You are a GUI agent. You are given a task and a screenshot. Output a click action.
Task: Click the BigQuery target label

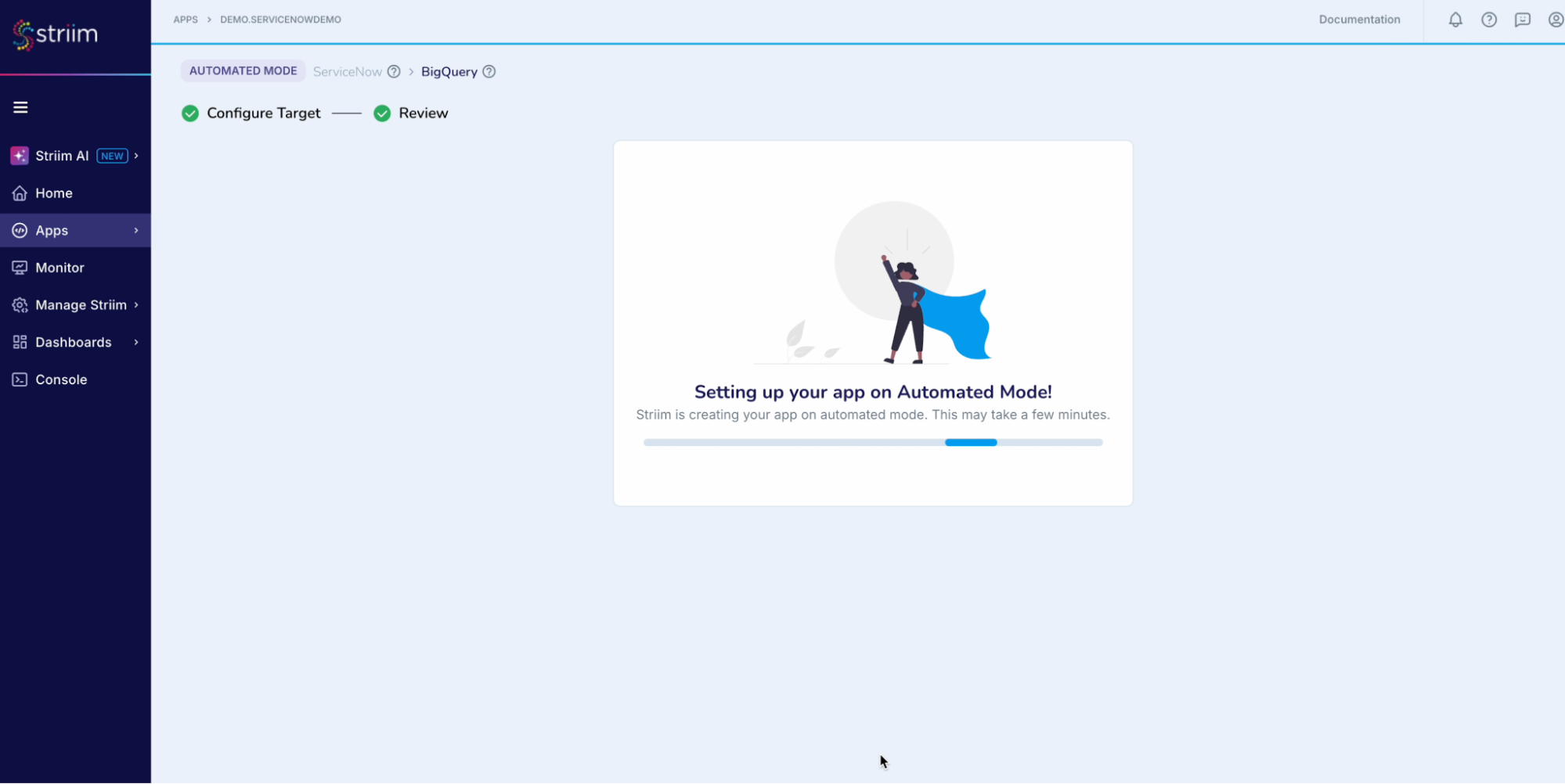[x=449, y=71]
